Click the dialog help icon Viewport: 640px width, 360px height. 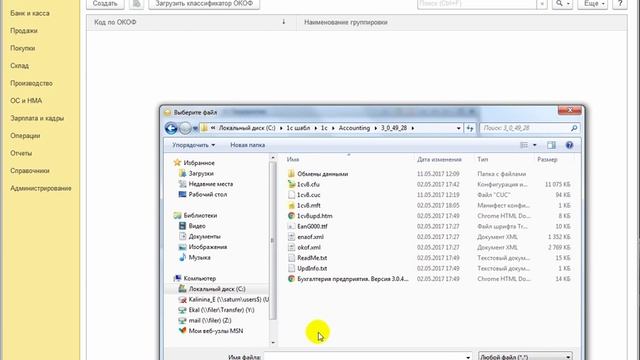[x=569, y=145]
